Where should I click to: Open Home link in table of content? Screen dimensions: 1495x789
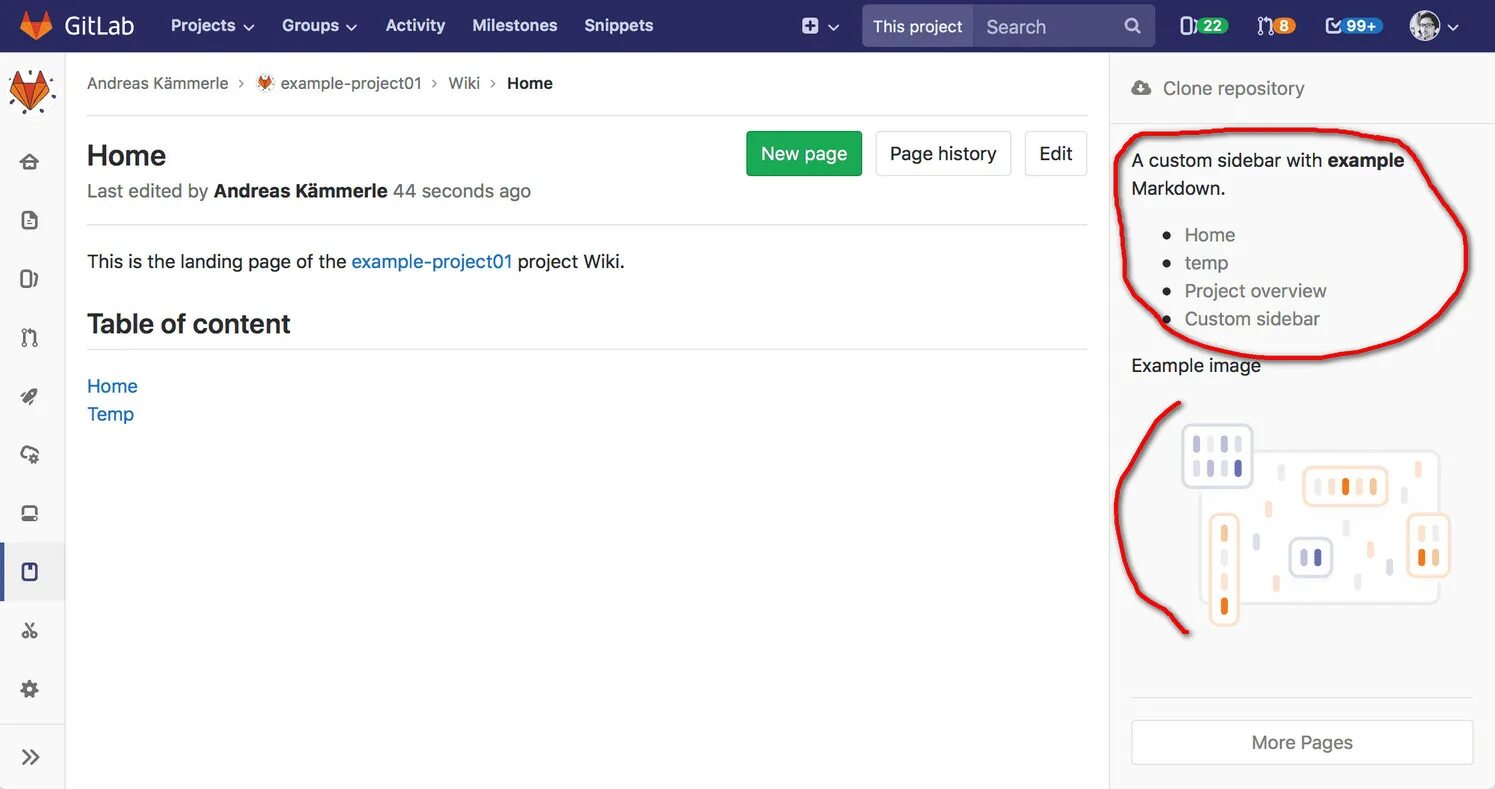pos(112,386)
